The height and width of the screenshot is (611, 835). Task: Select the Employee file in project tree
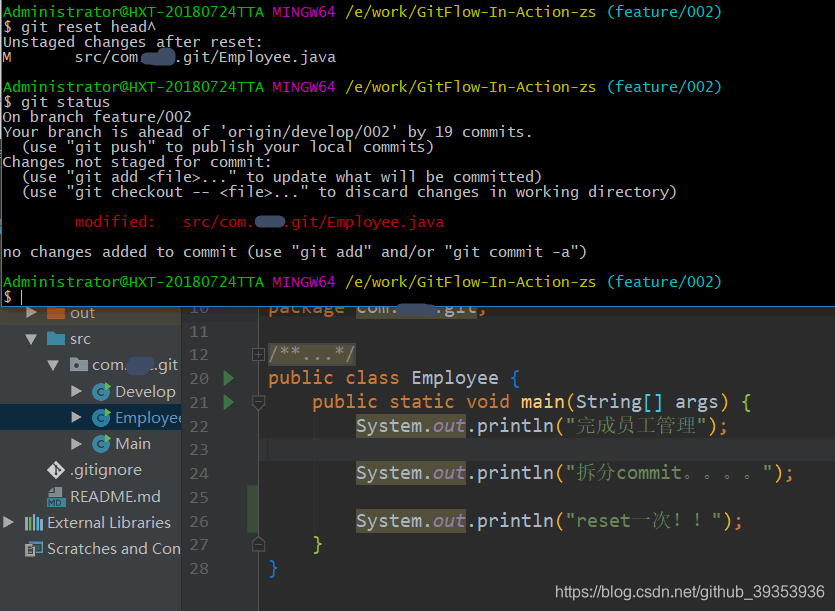pyautogui.click(x=148, y=418)
